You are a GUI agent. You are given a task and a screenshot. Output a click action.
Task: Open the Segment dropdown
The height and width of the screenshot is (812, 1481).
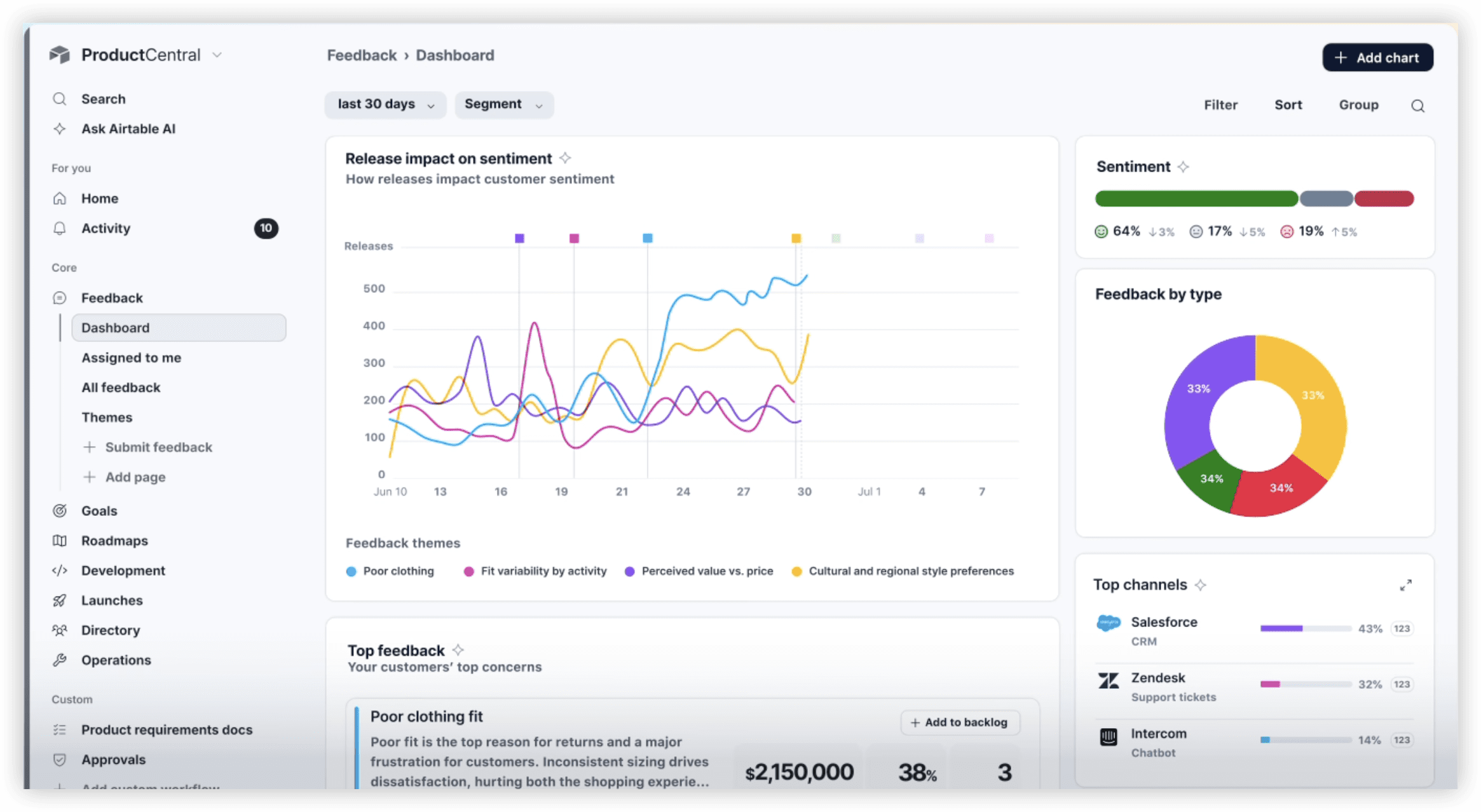tap(503, 104)
